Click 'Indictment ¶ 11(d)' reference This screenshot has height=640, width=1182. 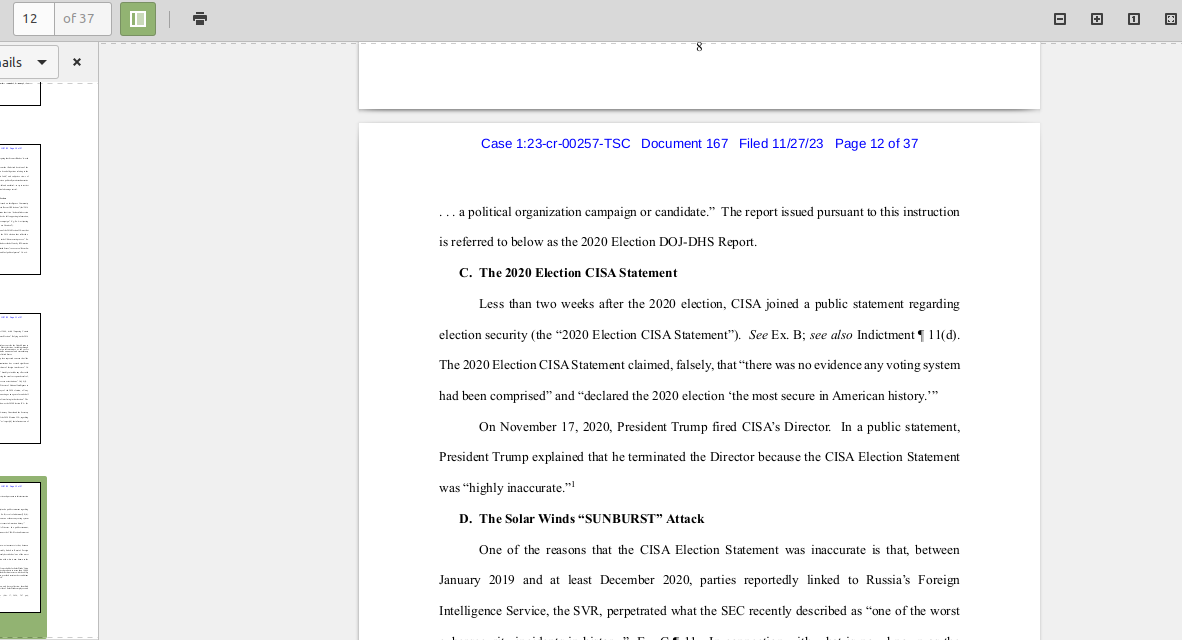coord(908,335)
